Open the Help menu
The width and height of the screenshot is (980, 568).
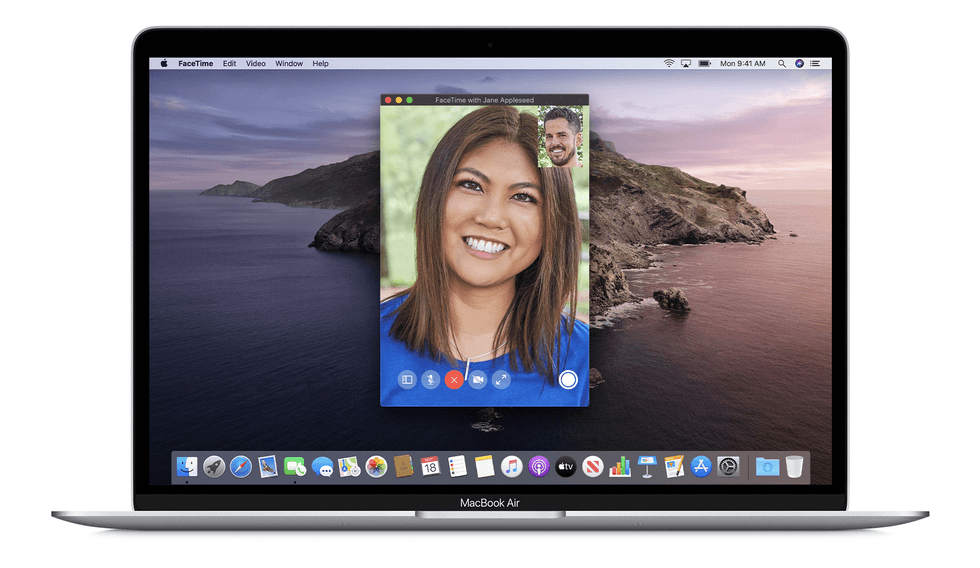coord(321,63)
